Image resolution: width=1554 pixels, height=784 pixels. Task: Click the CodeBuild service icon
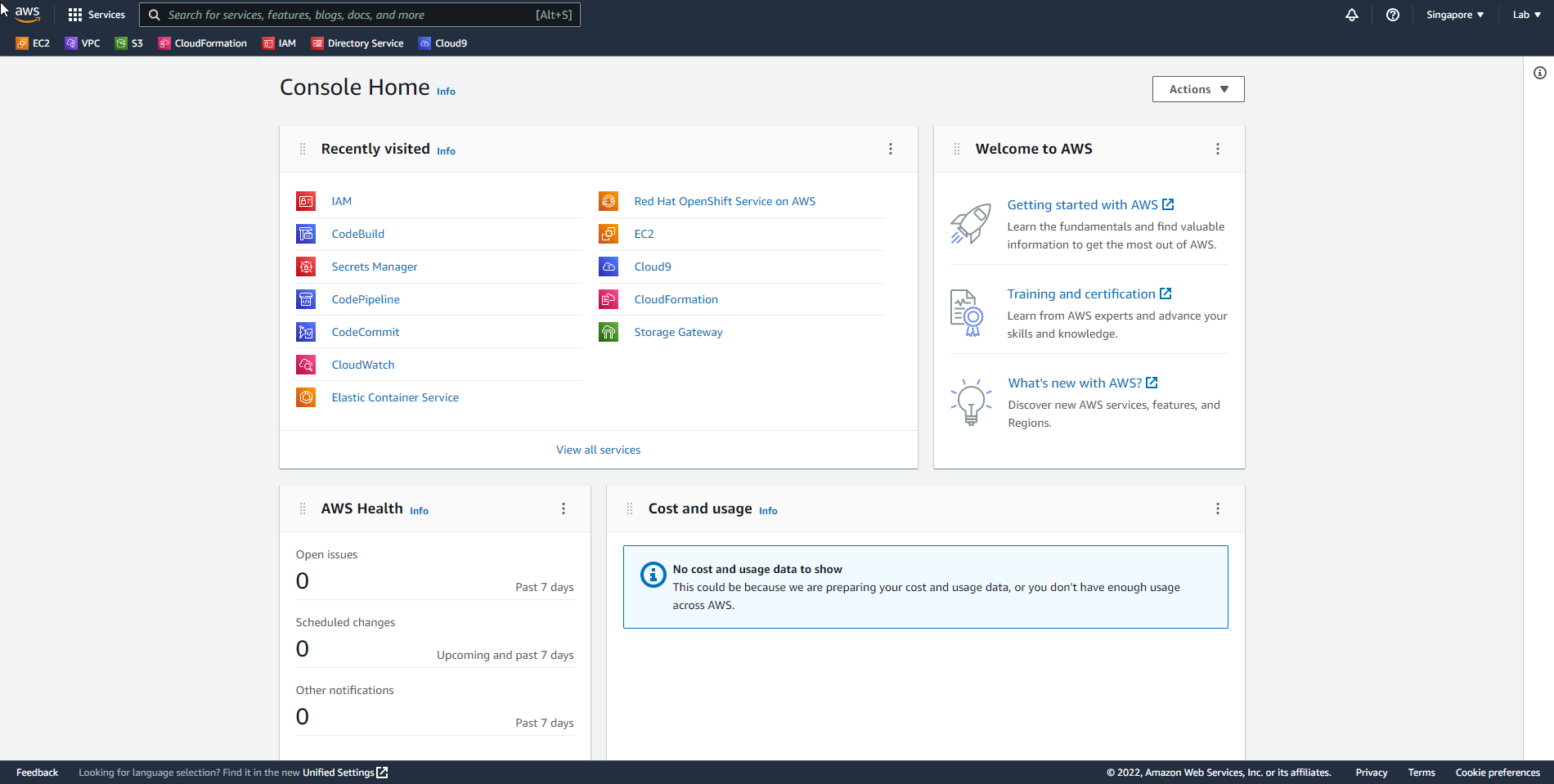click(306, 234)
